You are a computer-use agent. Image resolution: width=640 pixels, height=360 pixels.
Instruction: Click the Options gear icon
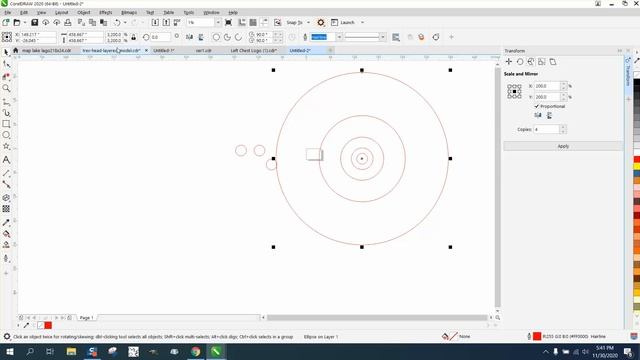pos(321,22)
